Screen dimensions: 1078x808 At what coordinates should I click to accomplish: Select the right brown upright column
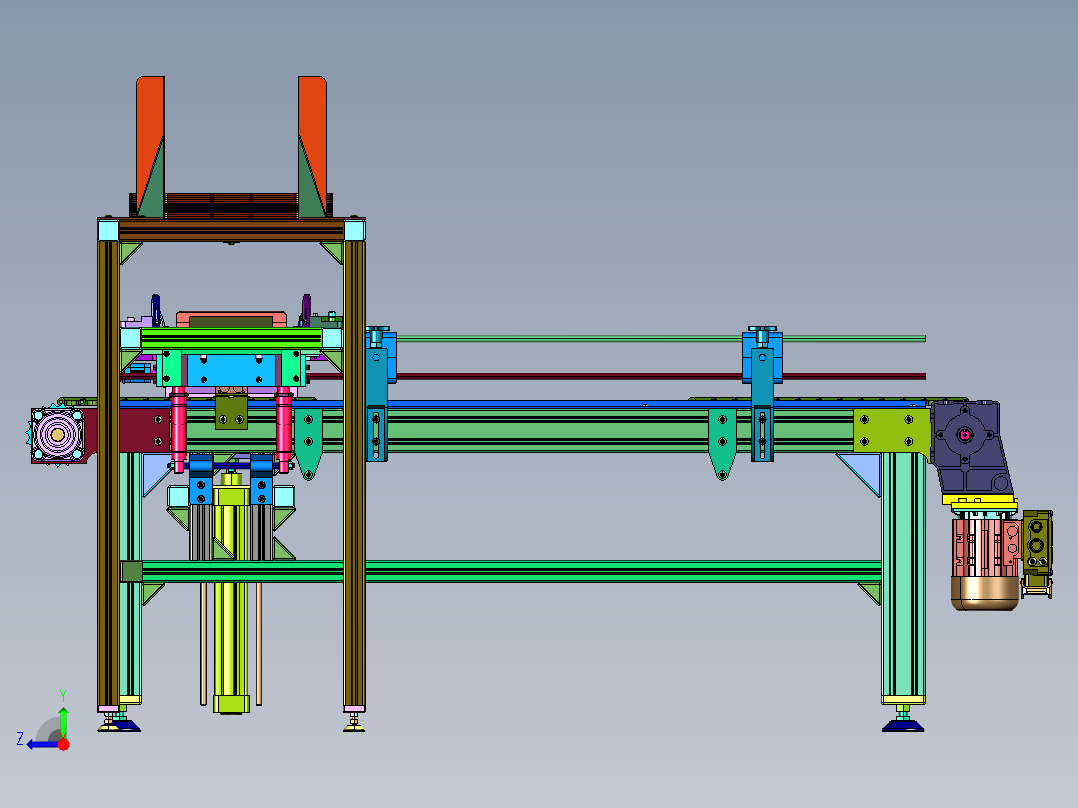click(354, 474)
